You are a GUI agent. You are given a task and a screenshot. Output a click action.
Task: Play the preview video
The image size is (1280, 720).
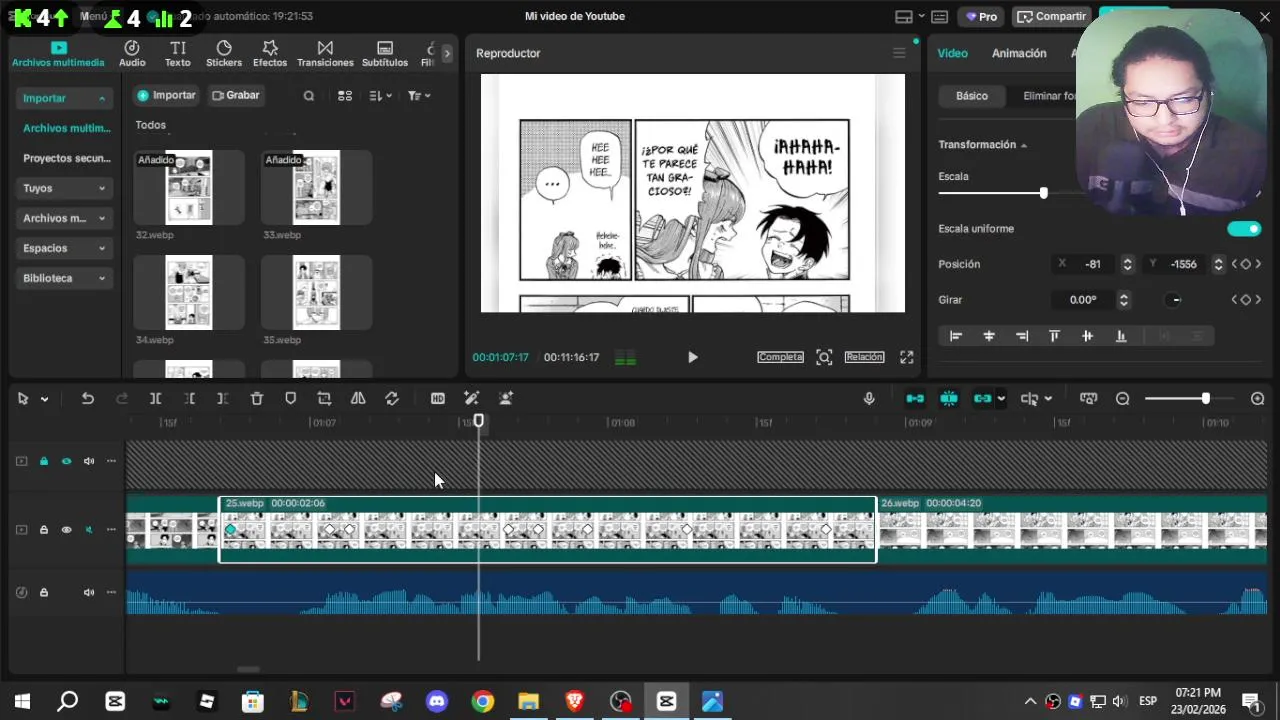click(693, 357)
